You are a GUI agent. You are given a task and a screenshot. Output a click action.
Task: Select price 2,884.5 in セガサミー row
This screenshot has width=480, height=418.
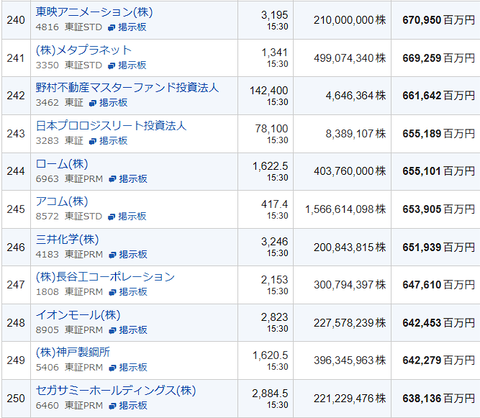pyautogui.click(x=270, y=393)
